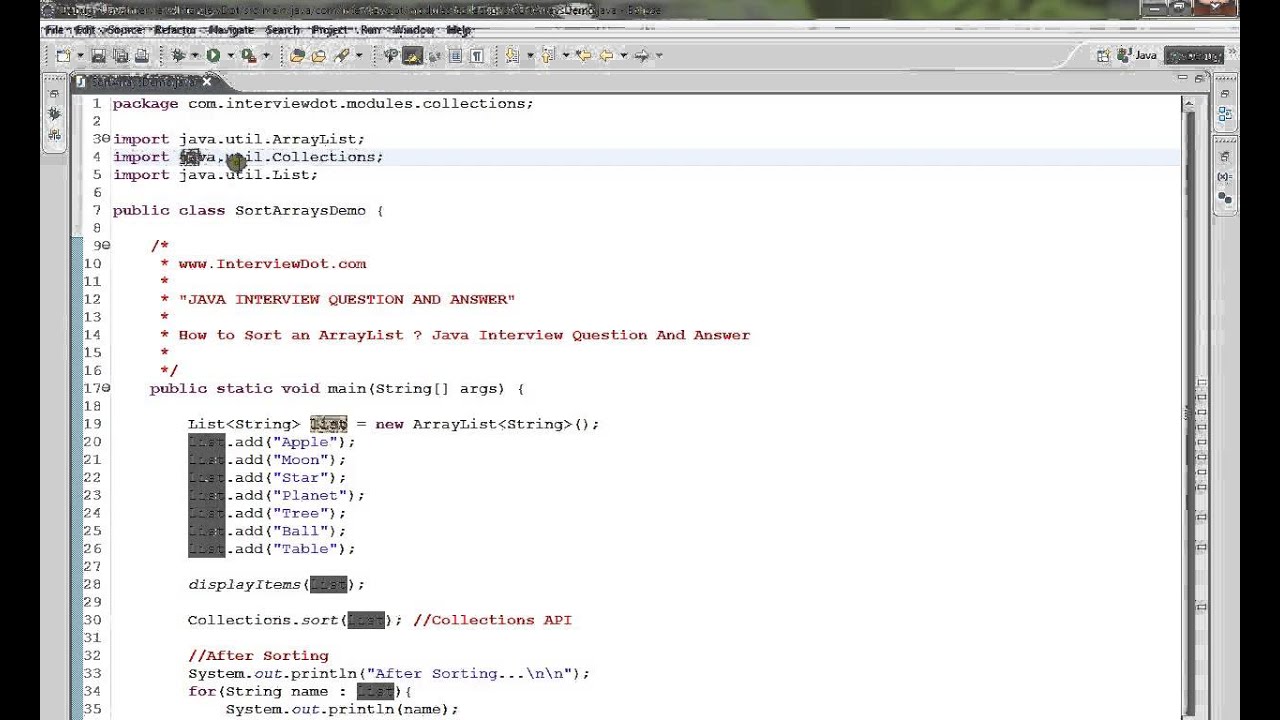The image size is (1280, 720).
Task: Click the Debug bug icon
Action: [177, 56]
